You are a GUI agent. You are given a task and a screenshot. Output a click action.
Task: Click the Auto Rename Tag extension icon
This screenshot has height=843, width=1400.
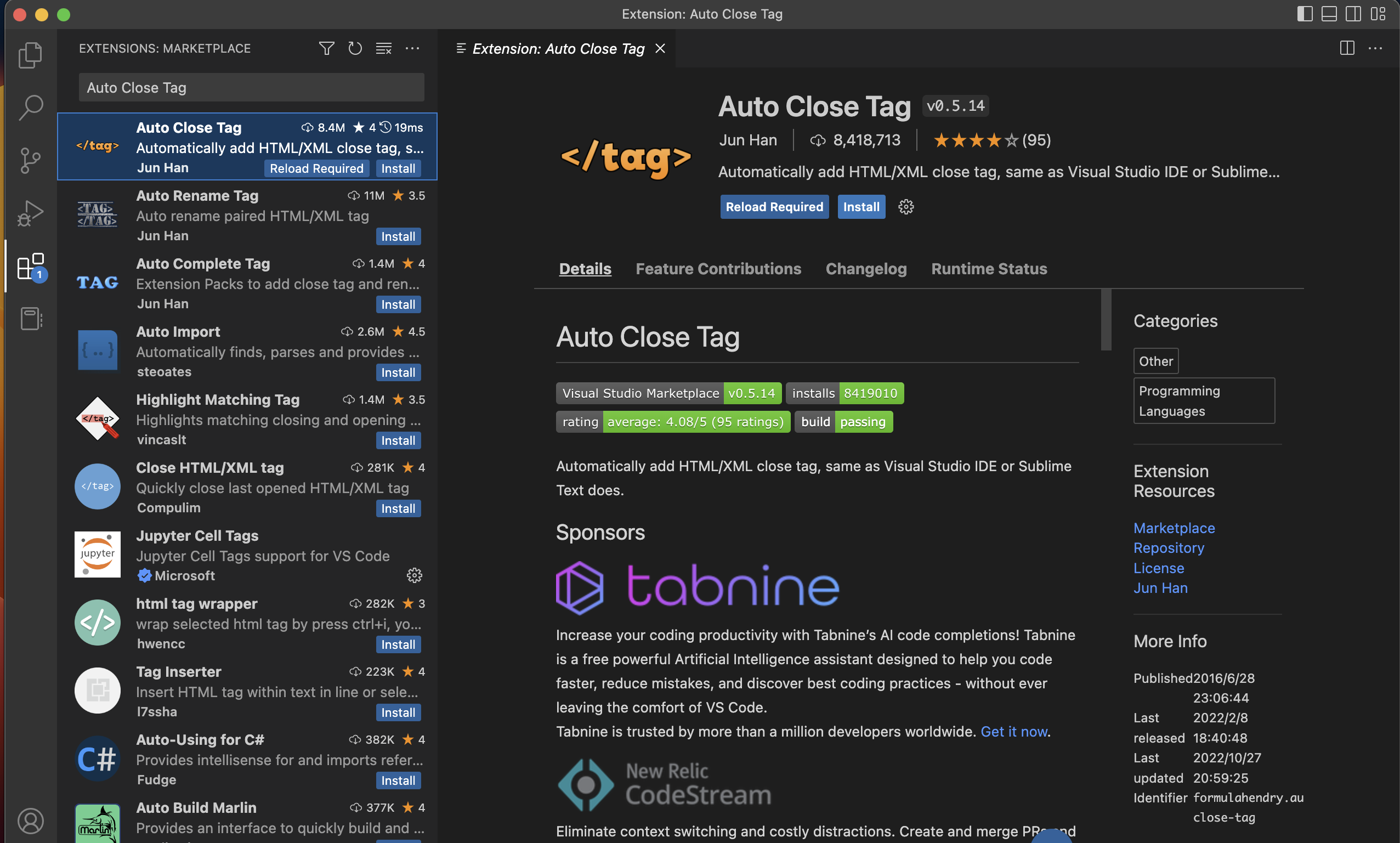tap(97, 214)
